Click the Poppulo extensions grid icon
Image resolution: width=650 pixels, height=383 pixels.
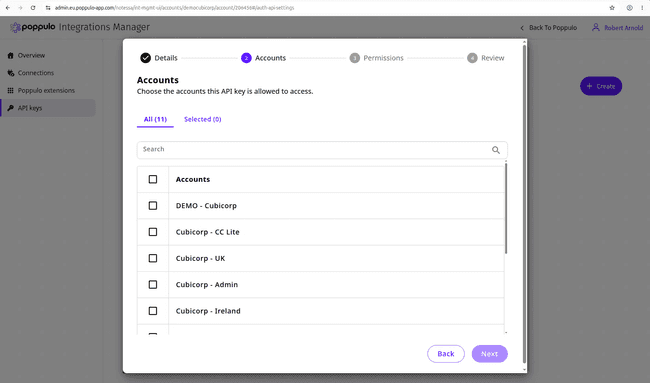(10, 90)
